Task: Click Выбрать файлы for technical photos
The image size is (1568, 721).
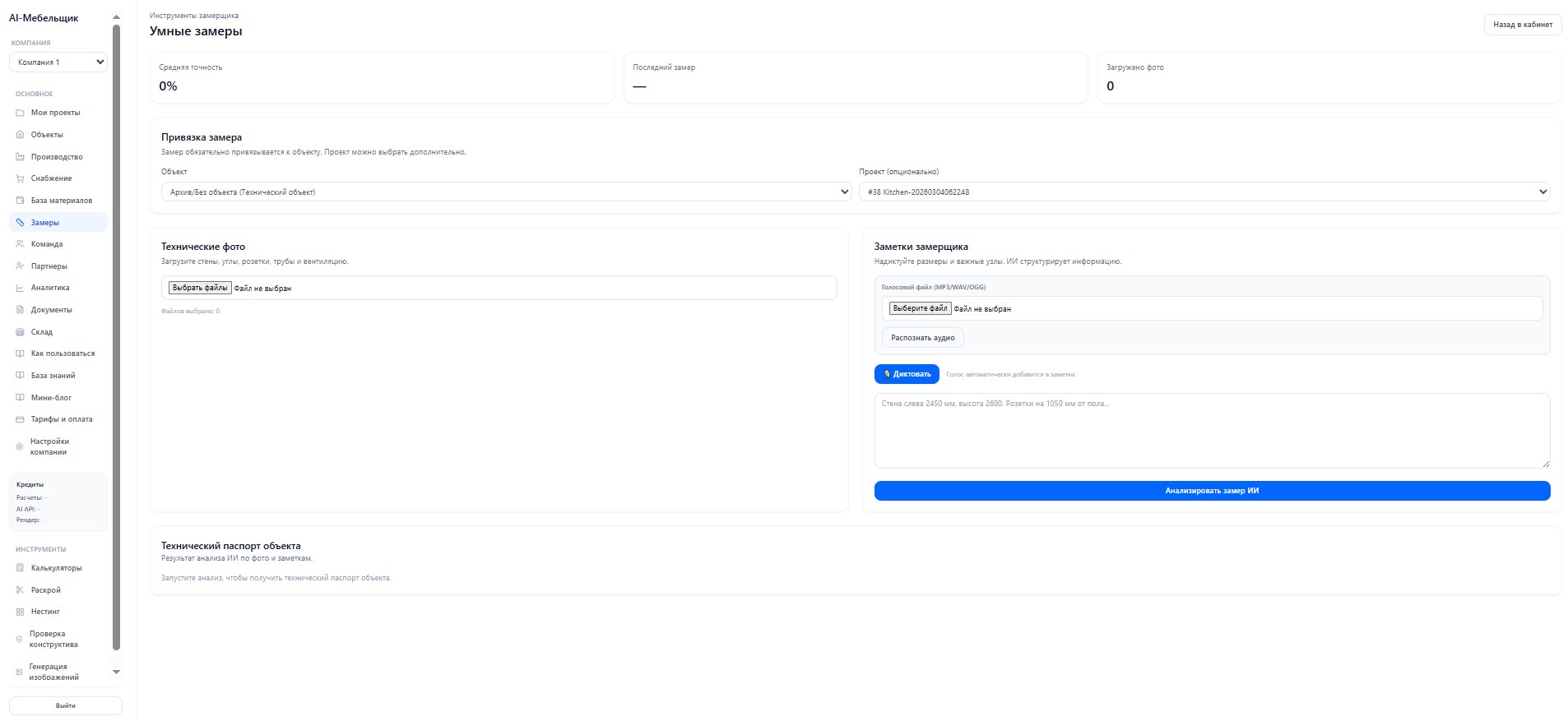Action: point(200,288)
